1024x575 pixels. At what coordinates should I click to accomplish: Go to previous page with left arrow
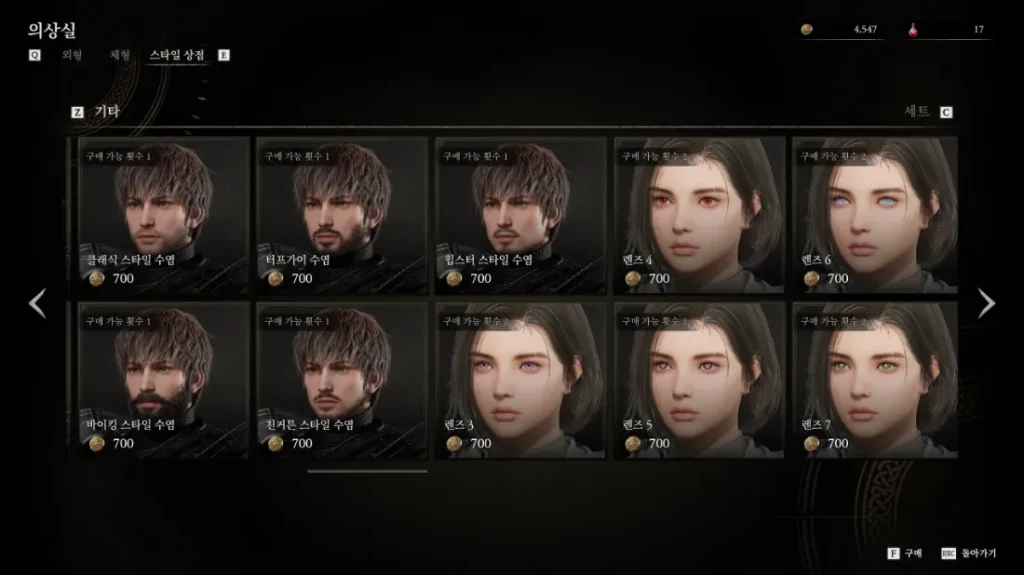[x=38, y=303]
